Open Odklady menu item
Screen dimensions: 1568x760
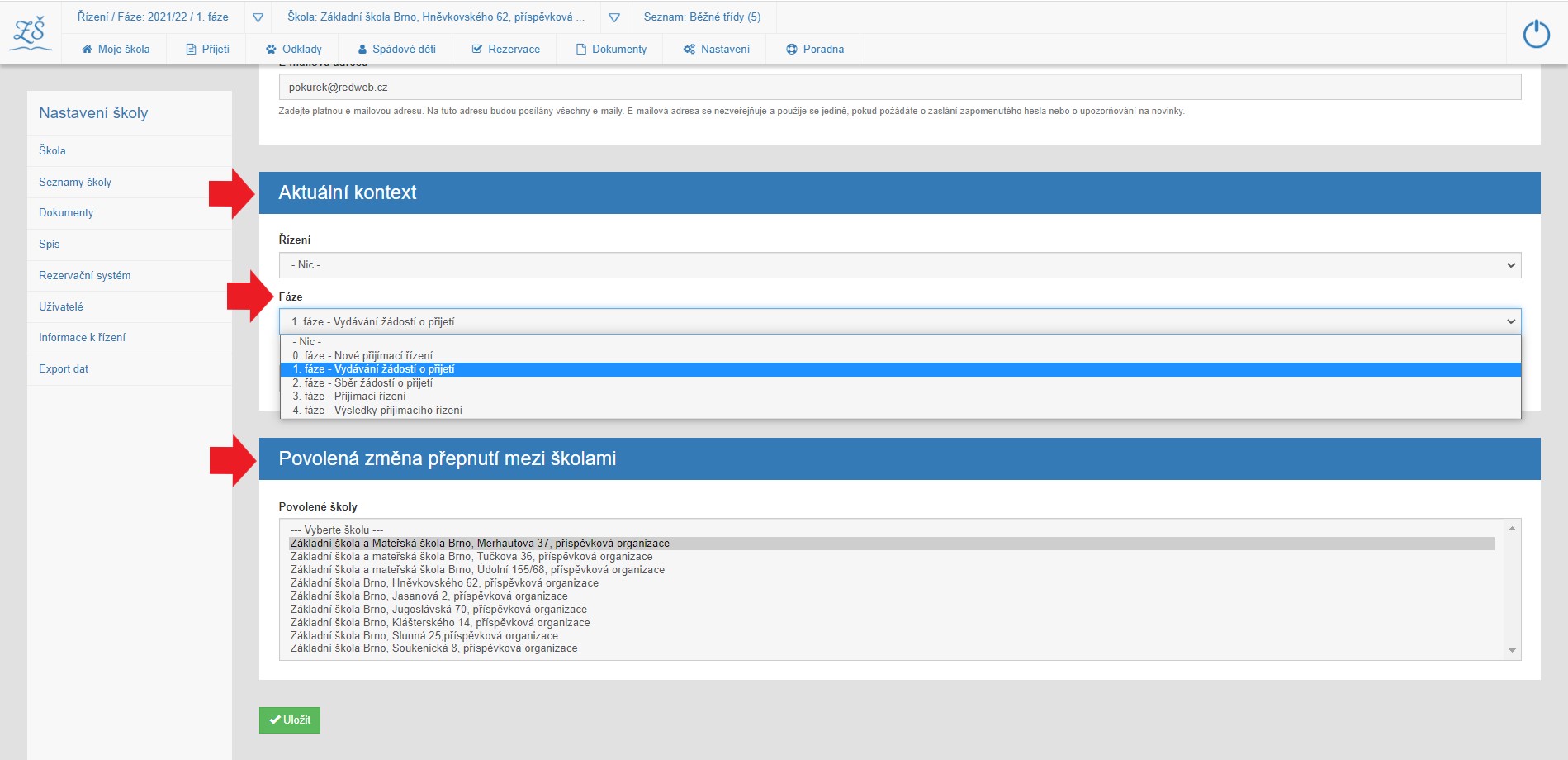[x=294, y=50]
